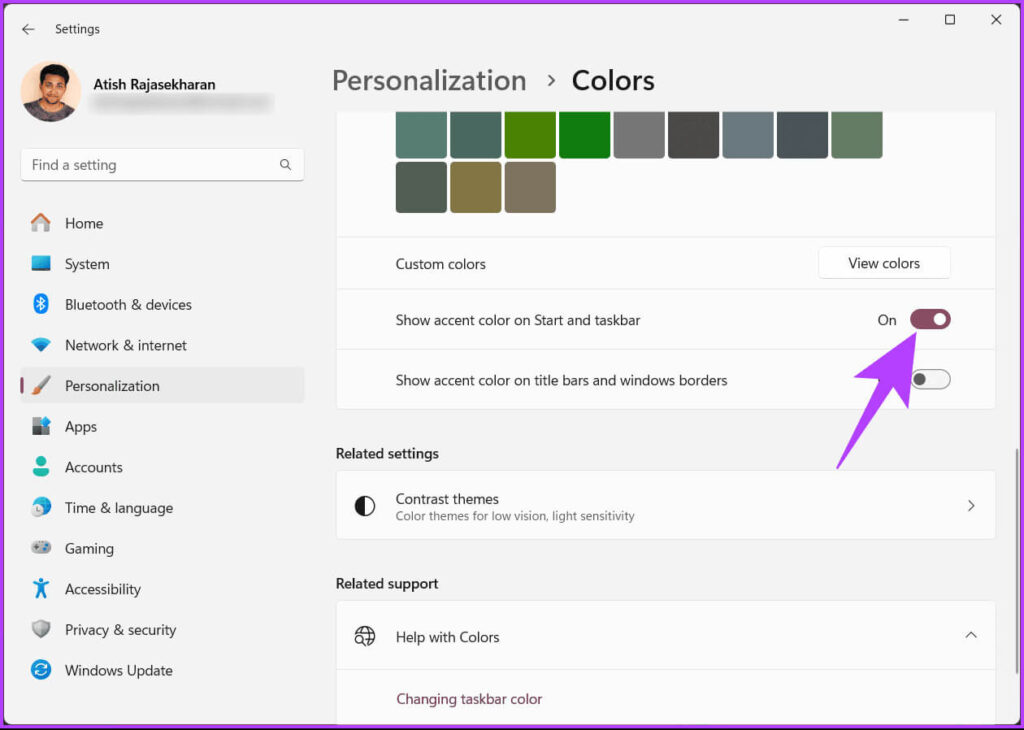
Task: Select Time & language in sidebar
Action: [118, 508]
